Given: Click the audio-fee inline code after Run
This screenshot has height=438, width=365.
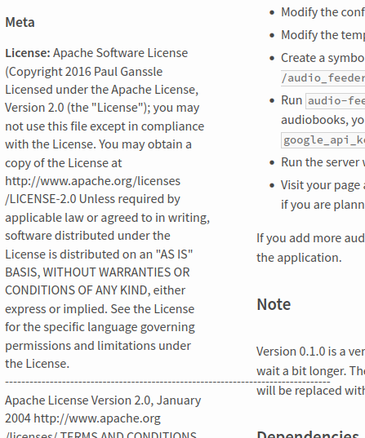Looking at the screenshot, I should [x=335, y=101].
